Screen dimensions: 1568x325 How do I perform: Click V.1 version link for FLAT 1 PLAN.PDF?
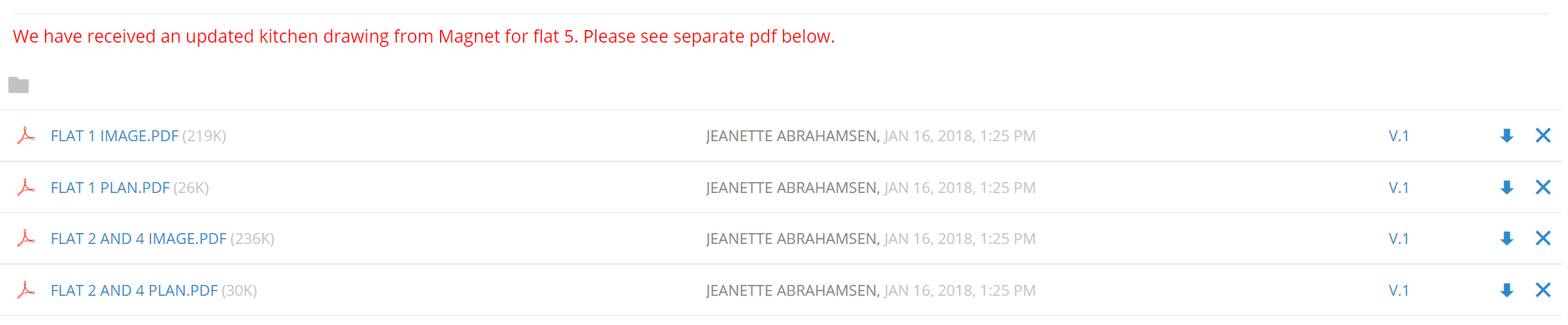(x=1399, y=187)
